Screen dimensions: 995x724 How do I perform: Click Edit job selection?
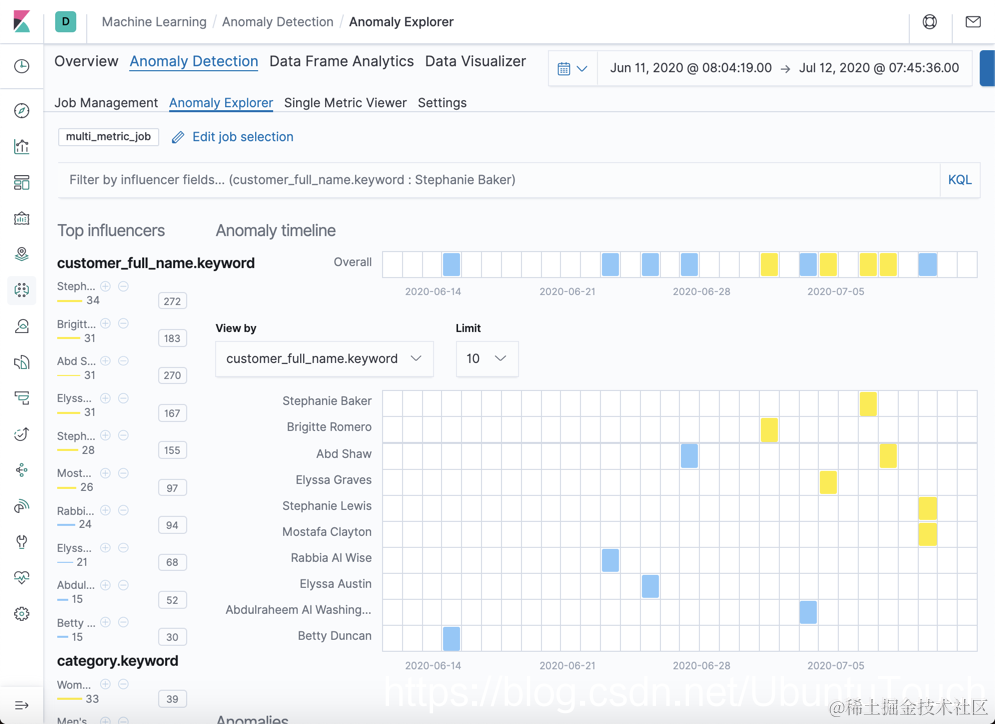coord(233,136)
